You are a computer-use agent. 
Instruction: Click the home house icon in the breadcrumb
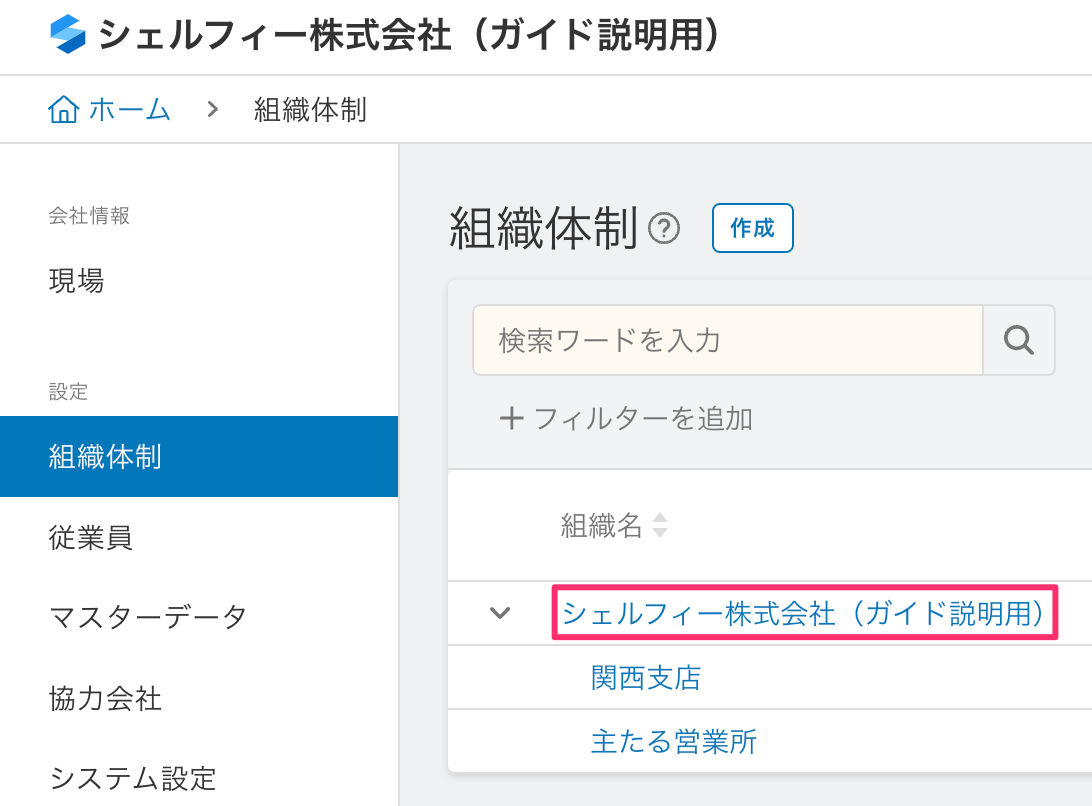click(63, 109)
